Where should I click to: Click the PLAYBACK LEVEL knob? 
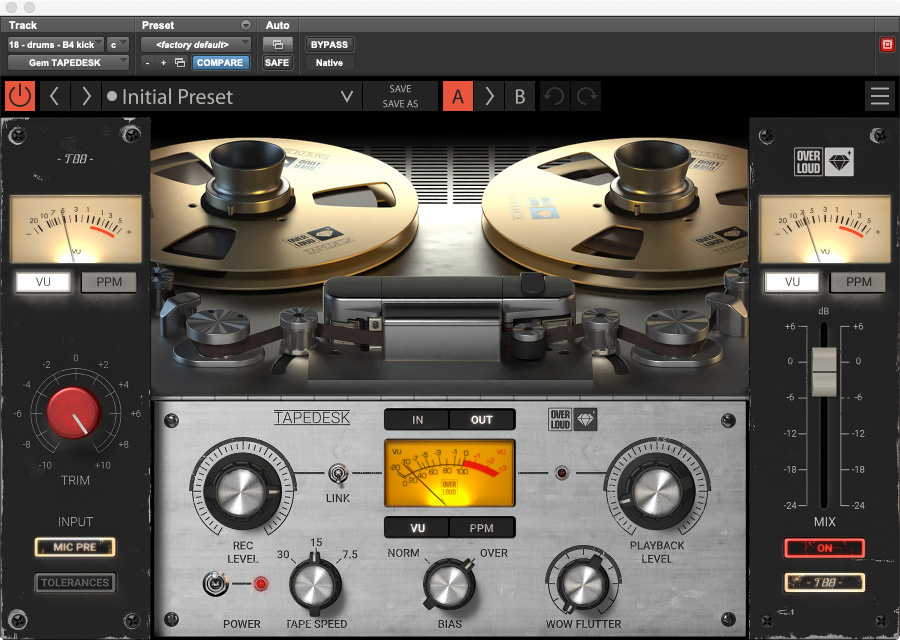click(x=657, y=491)
